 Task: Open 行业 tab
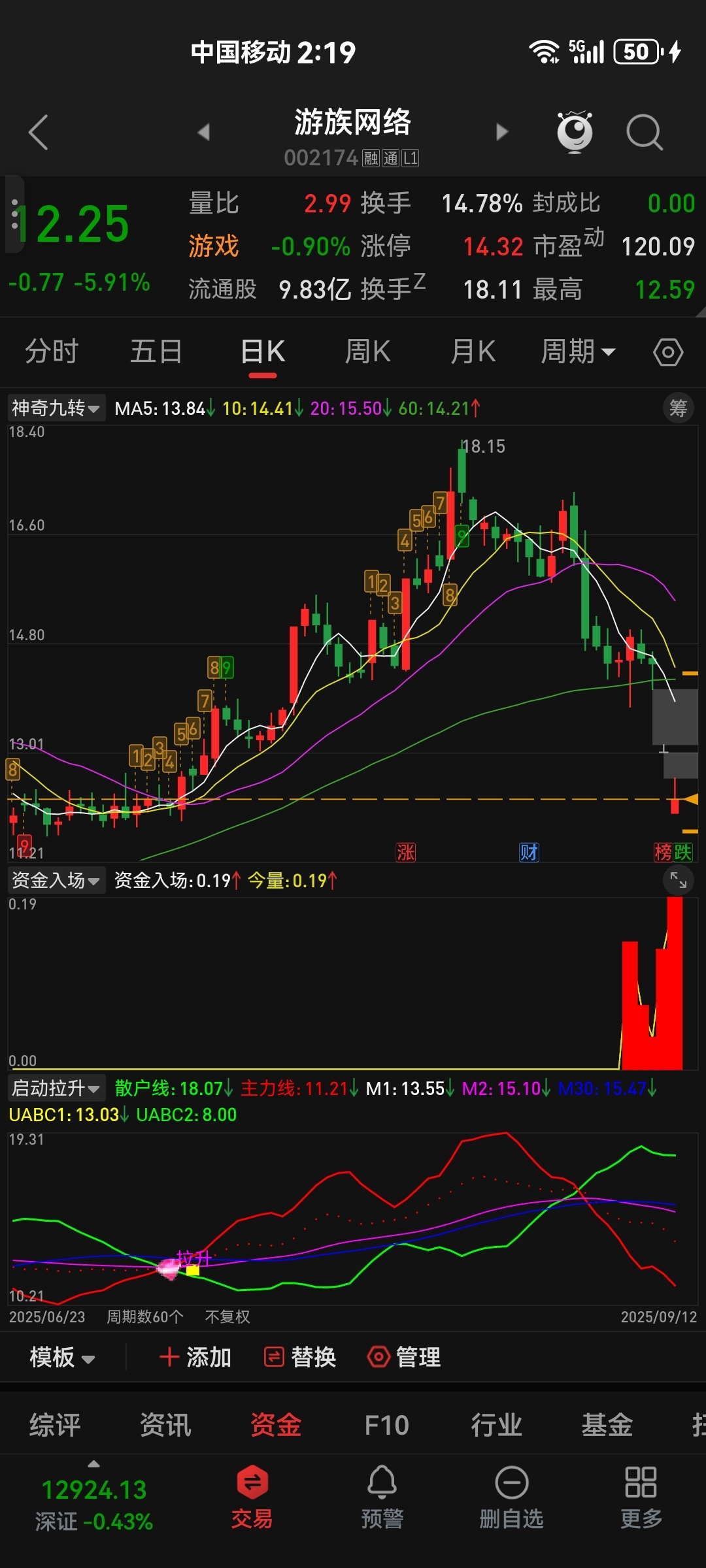[497, 1425]
